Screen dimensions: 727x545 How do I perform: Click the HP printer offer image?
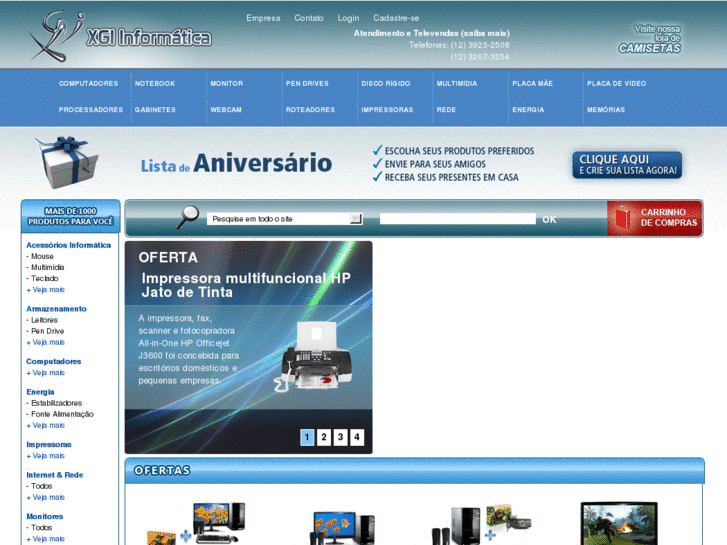click(312, 356)
